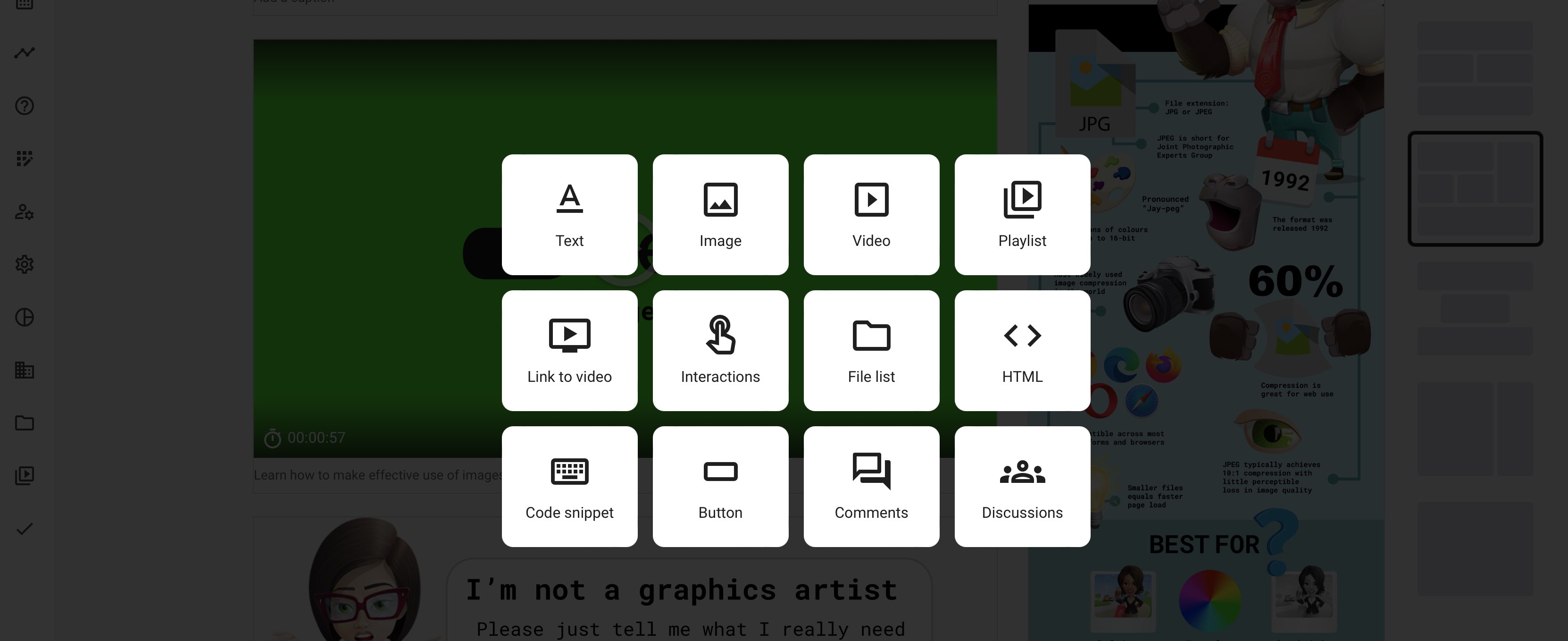The height and width of the screenshot is (641, 1568).
Task: Click the help question mark sidebar icon
Action: (25, 106)
